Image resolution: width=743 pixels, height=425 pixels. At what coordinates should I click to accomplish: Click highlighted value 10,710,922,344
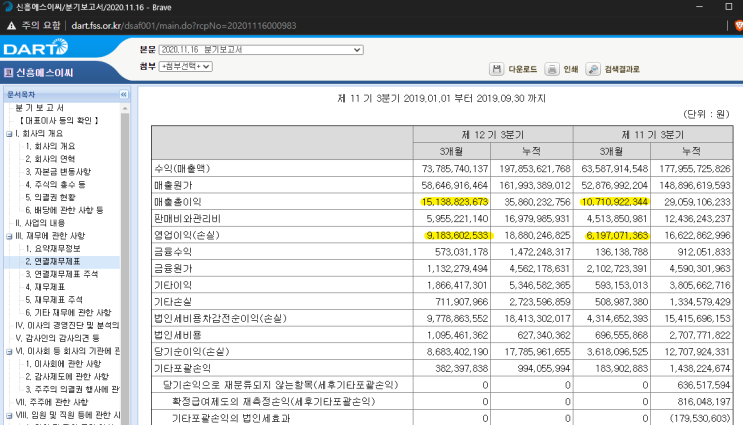click(x=615, y=202)
